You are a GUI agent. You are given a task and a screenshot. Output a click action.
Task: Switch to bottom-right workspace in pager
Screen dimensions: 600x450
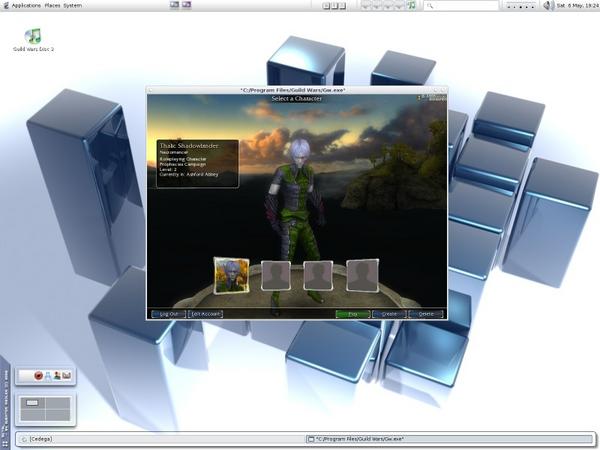tap(58, 415)
